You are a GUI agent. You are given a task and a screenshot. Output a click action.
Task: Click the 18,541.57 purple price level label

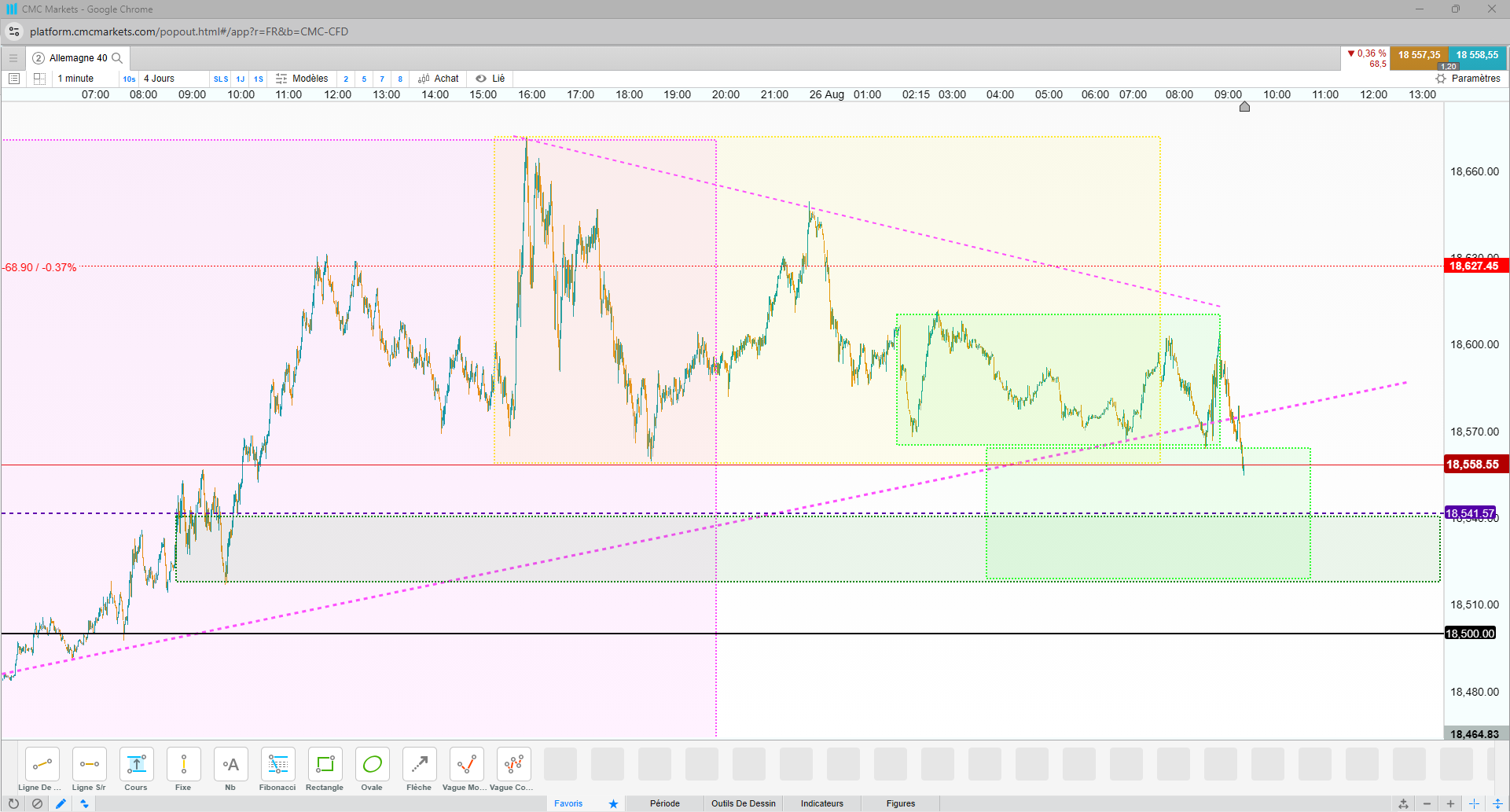coord(1470,513)
